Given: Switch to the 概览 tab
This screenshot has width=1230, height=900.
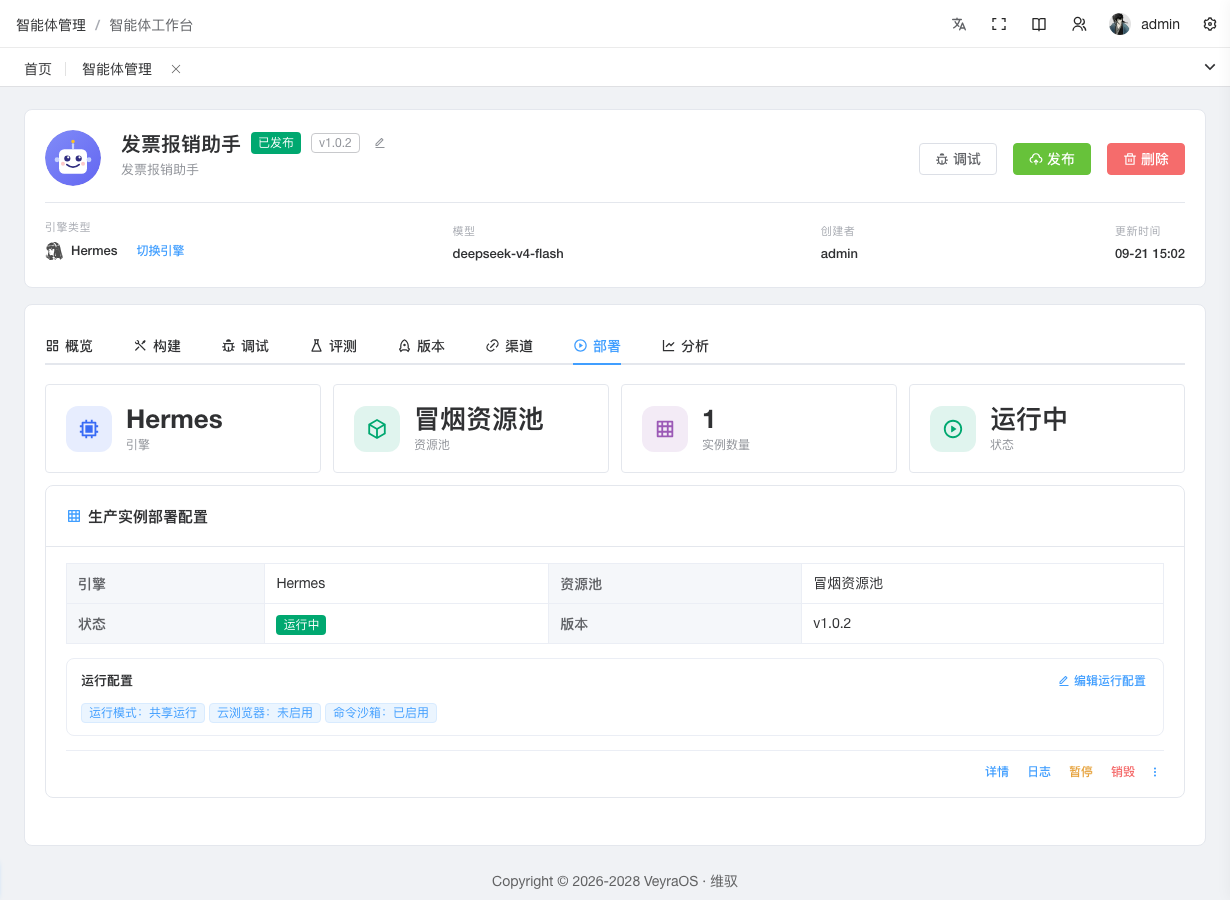Looking at the screenshot, I should point(69,346).
